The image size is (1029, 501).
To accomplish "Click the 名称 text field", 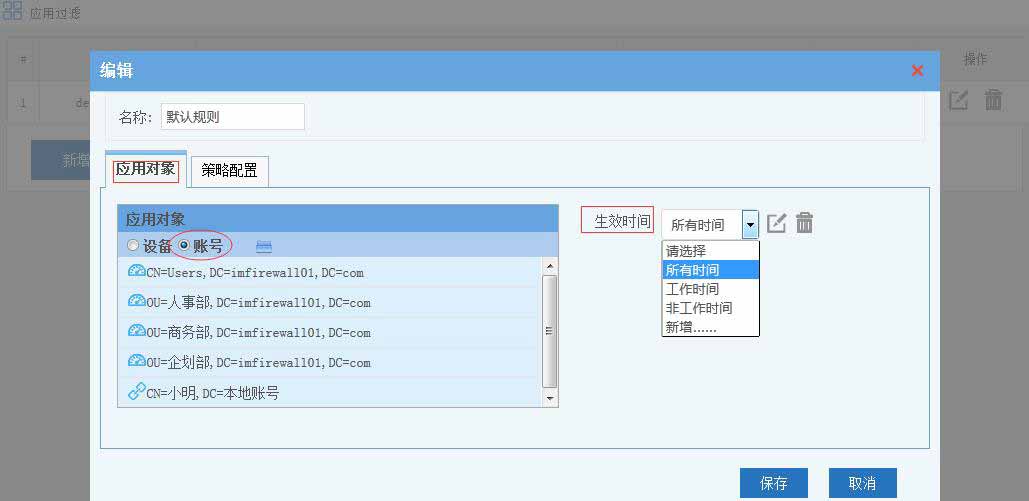I will coord(232,117).
